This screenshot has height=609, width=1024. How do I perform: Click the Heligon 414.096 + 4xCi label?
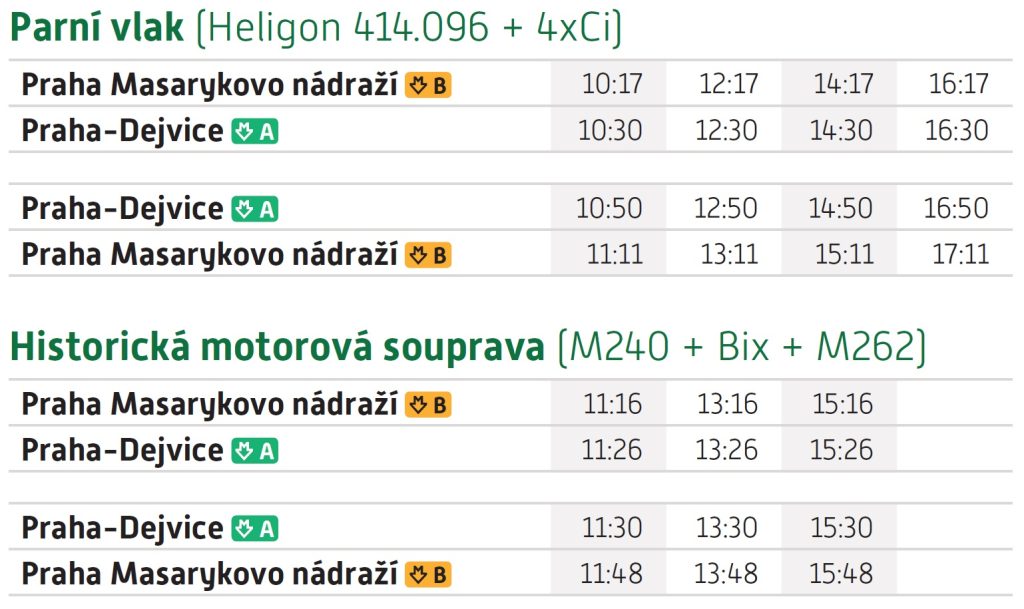pos(409,27)
